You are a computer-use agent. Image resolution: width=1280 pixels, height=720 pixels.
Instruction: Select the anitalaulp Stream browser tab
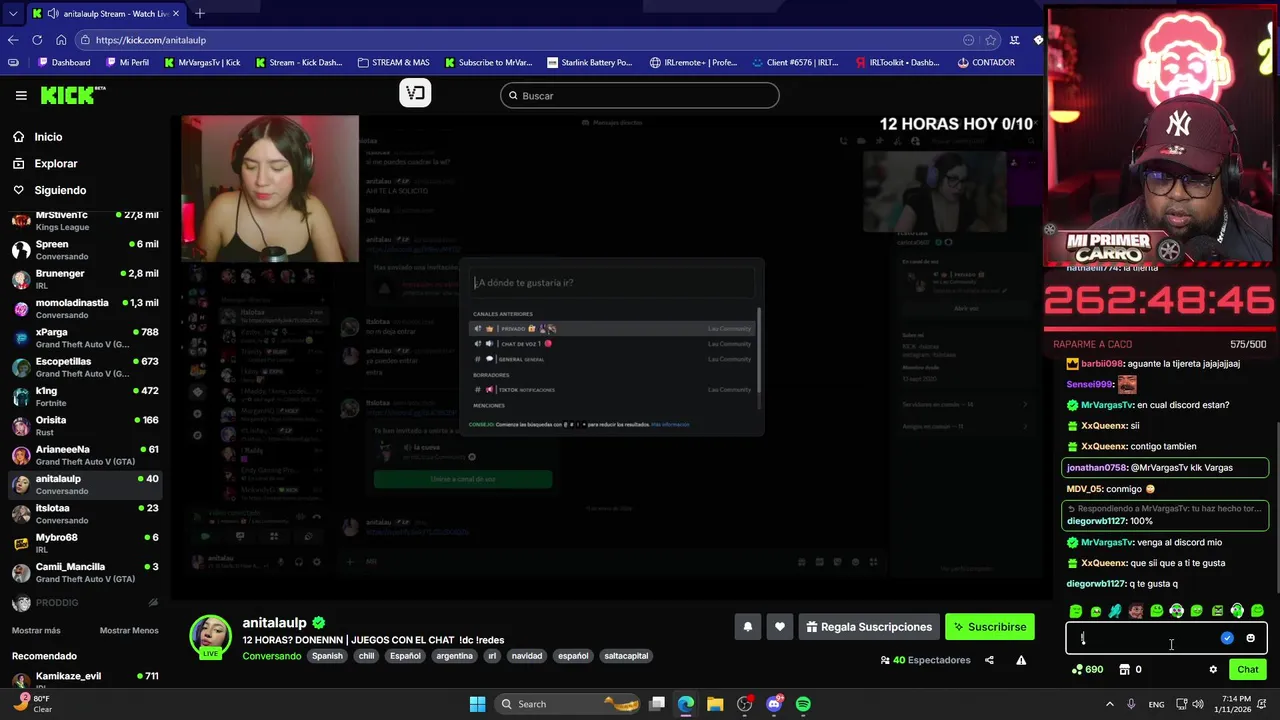click(105, 14)
